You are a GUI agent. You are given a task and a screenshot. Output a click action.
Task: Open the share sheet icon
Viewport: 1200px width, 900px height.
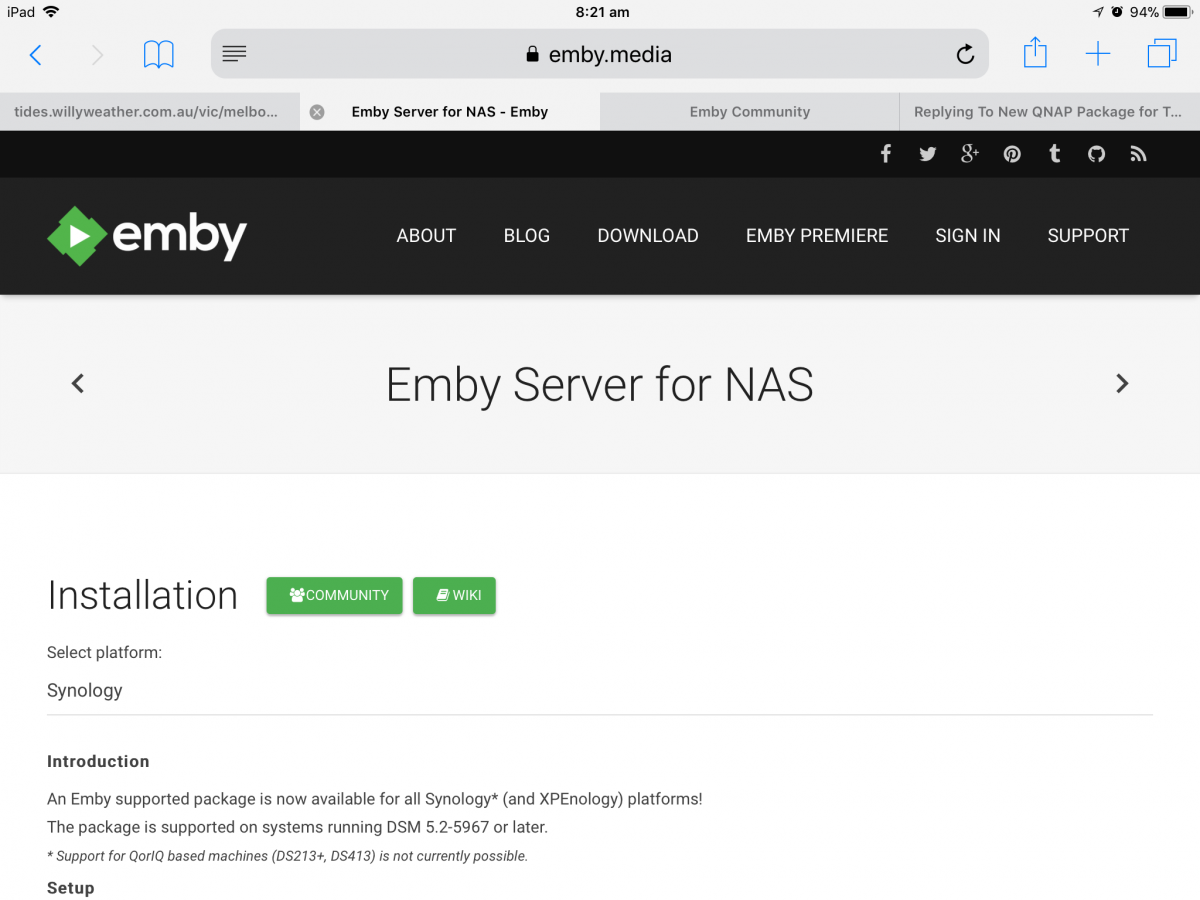1035,53
